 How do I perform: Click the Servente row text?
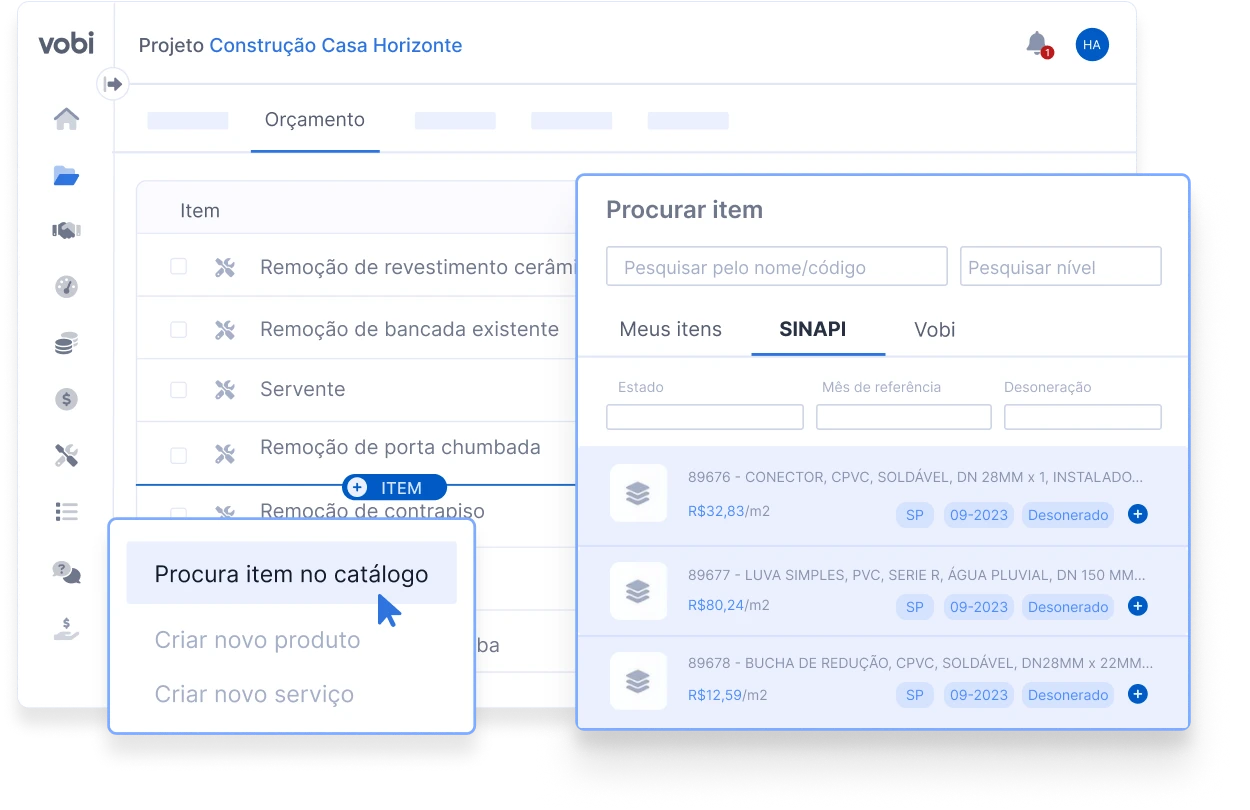coord(302,390)
